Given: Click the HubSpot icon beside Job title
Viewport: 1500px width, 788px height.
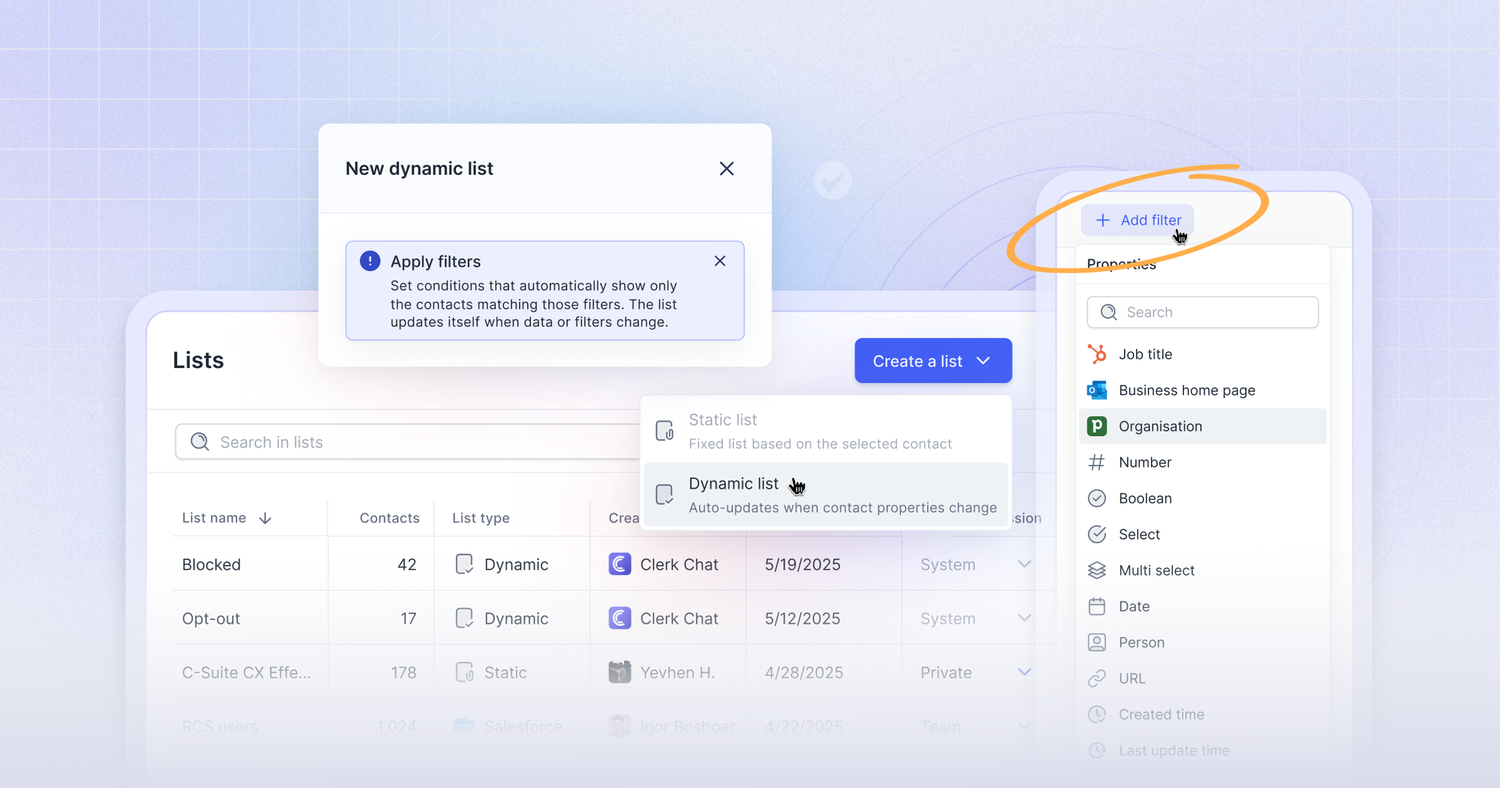Looking at the screenshot, I should pyautogui.click(x=1097, y=354).
